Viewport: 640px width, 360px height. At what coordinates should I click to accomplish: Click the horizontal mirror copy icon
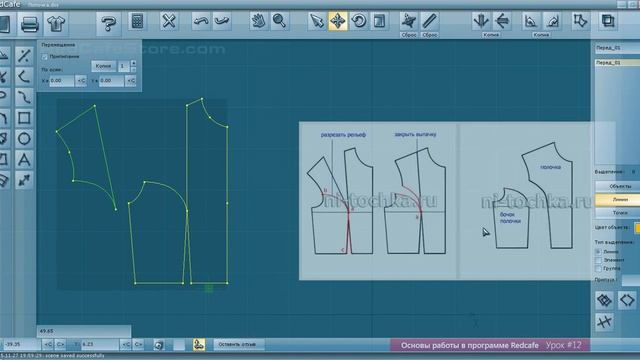point(502,21)
